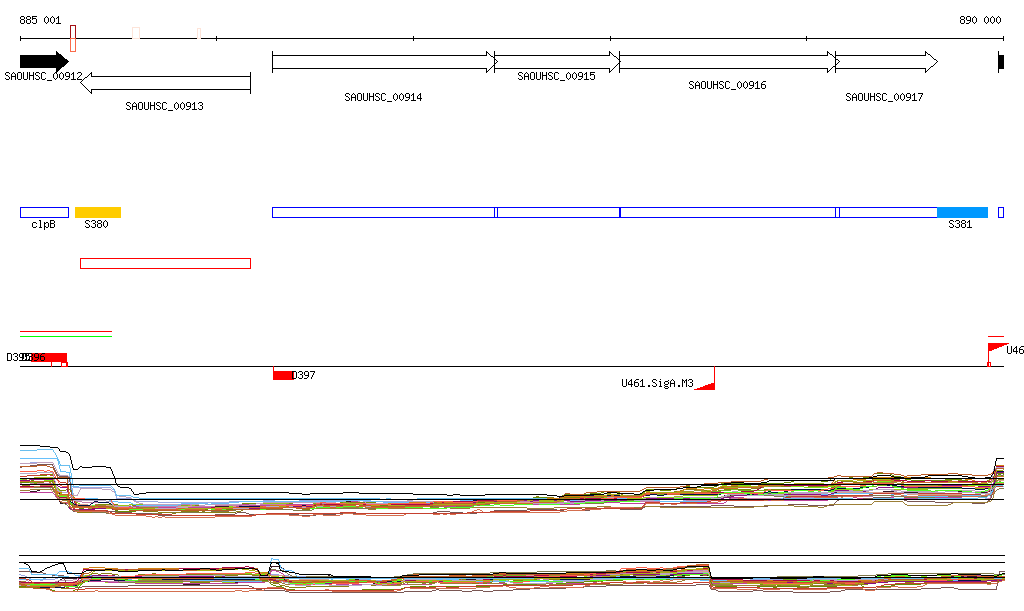Click the solid blue S381 segment

[x=963, y=212]
